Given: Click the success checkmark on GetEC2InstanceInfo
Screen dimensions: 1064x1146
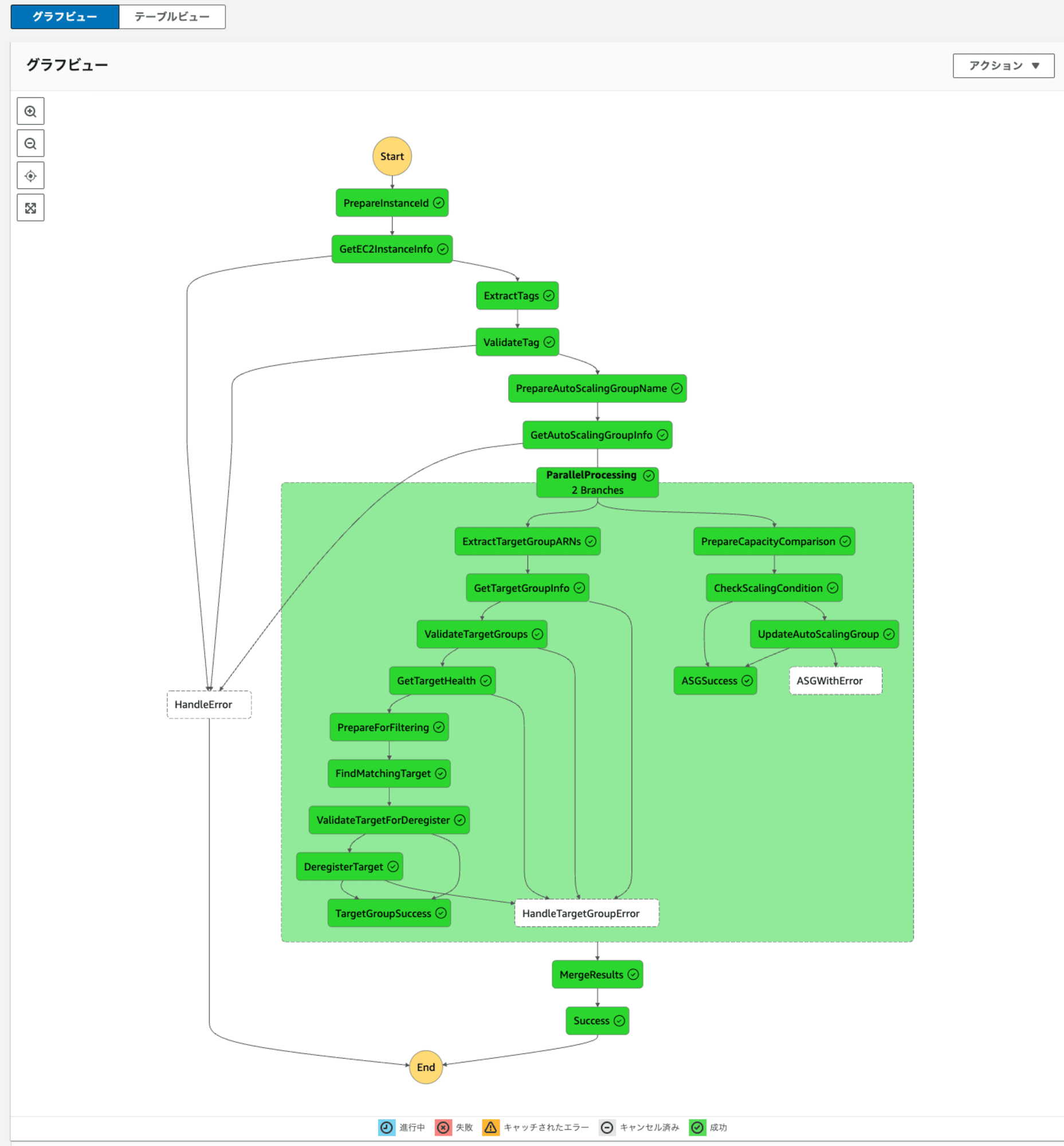Looking at the screenshot, I should tap(443, 249).
